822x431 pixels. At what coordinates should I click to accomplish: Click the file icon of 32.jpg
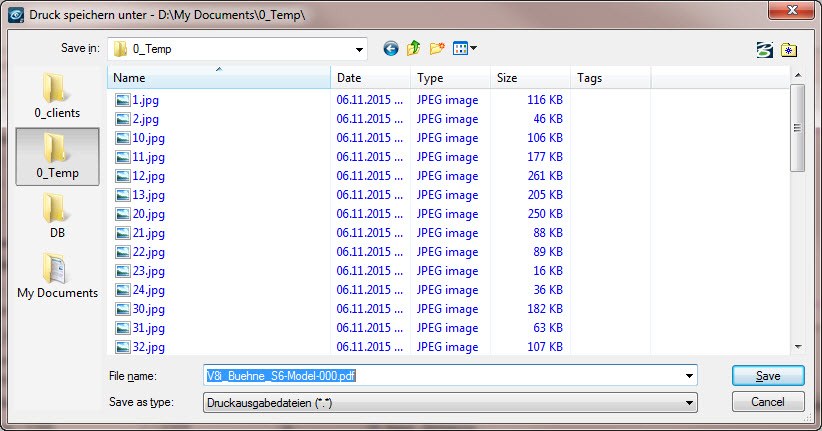click(123, 347)
